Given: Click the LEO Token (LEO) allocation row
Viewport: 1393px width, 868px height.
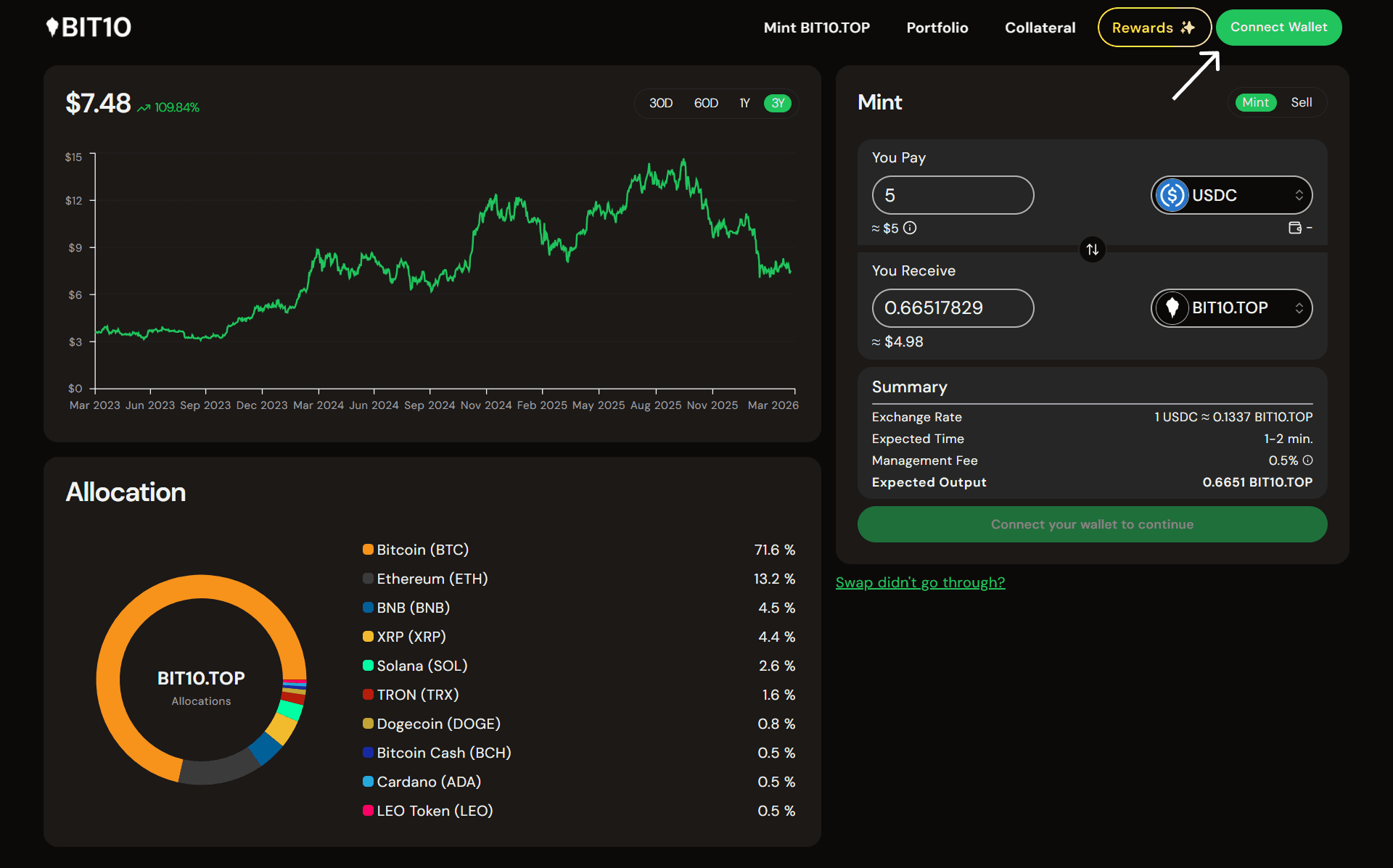Looking at the screenshot, I should coord(579,811).
